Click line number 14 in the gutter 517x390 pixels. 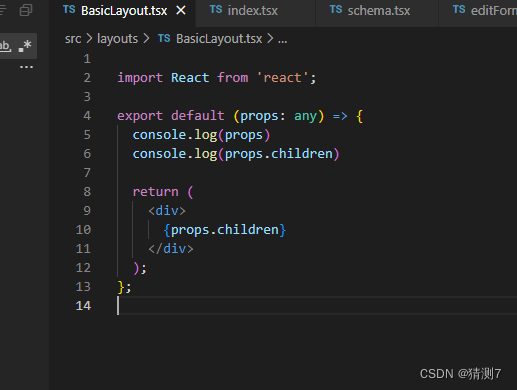(83, 306)
